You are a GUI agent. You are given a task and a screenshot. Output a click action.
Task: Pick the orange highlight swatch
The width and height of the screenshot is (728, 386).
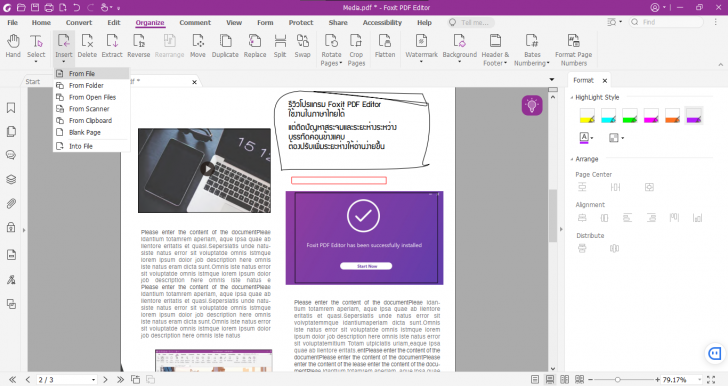tap(672, 116)
